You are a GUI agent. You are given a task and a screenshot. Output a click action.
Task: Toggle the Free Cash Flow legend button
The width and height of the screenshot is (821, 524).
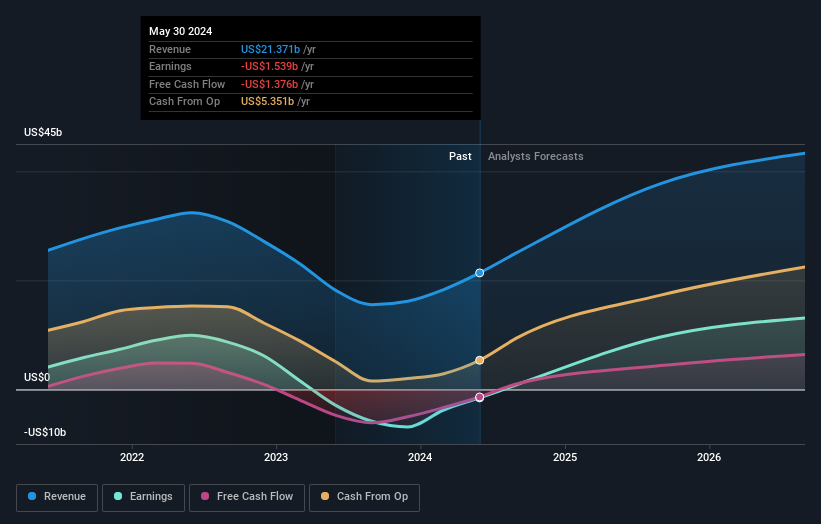(x=247, y=497)
